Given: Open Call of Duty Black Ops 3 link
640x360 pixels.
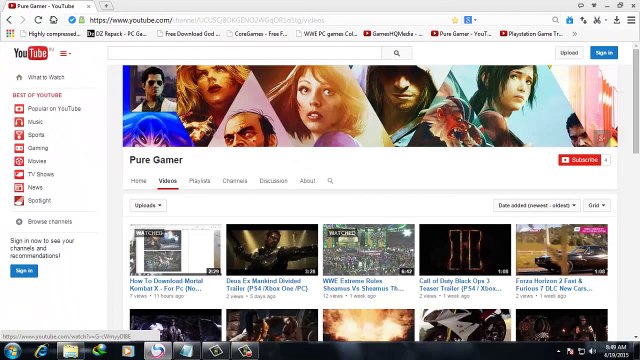Looking at the screenshot, I should pyautogui.click(x=460, y=284).
